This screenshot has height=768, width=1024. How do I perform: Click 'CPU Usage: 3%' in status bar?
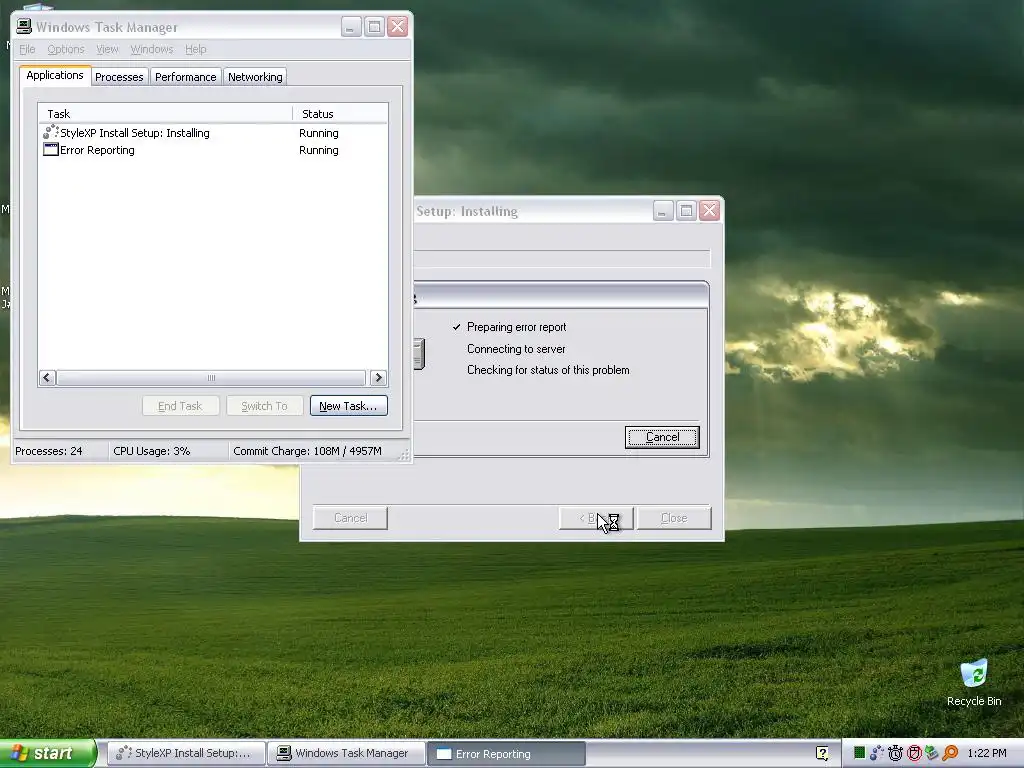coord(152,451)
